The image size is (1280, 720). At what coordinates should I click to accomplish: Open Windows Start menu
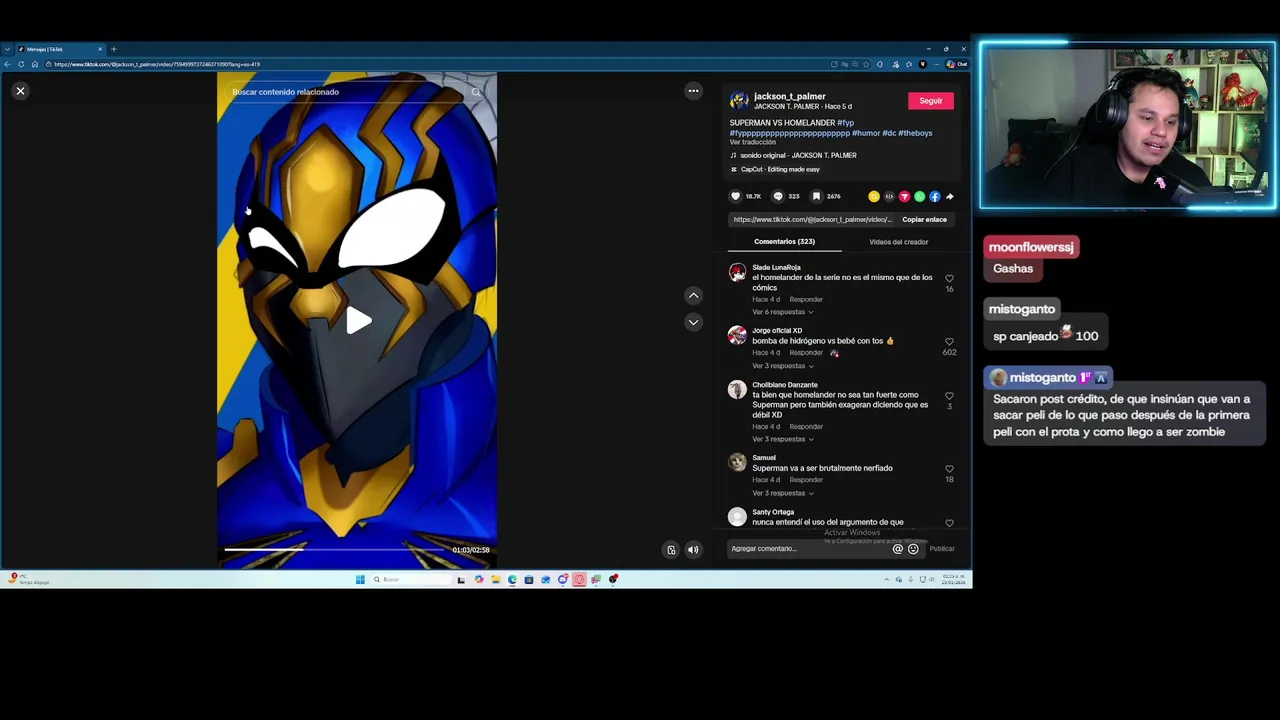click(360, 579)
